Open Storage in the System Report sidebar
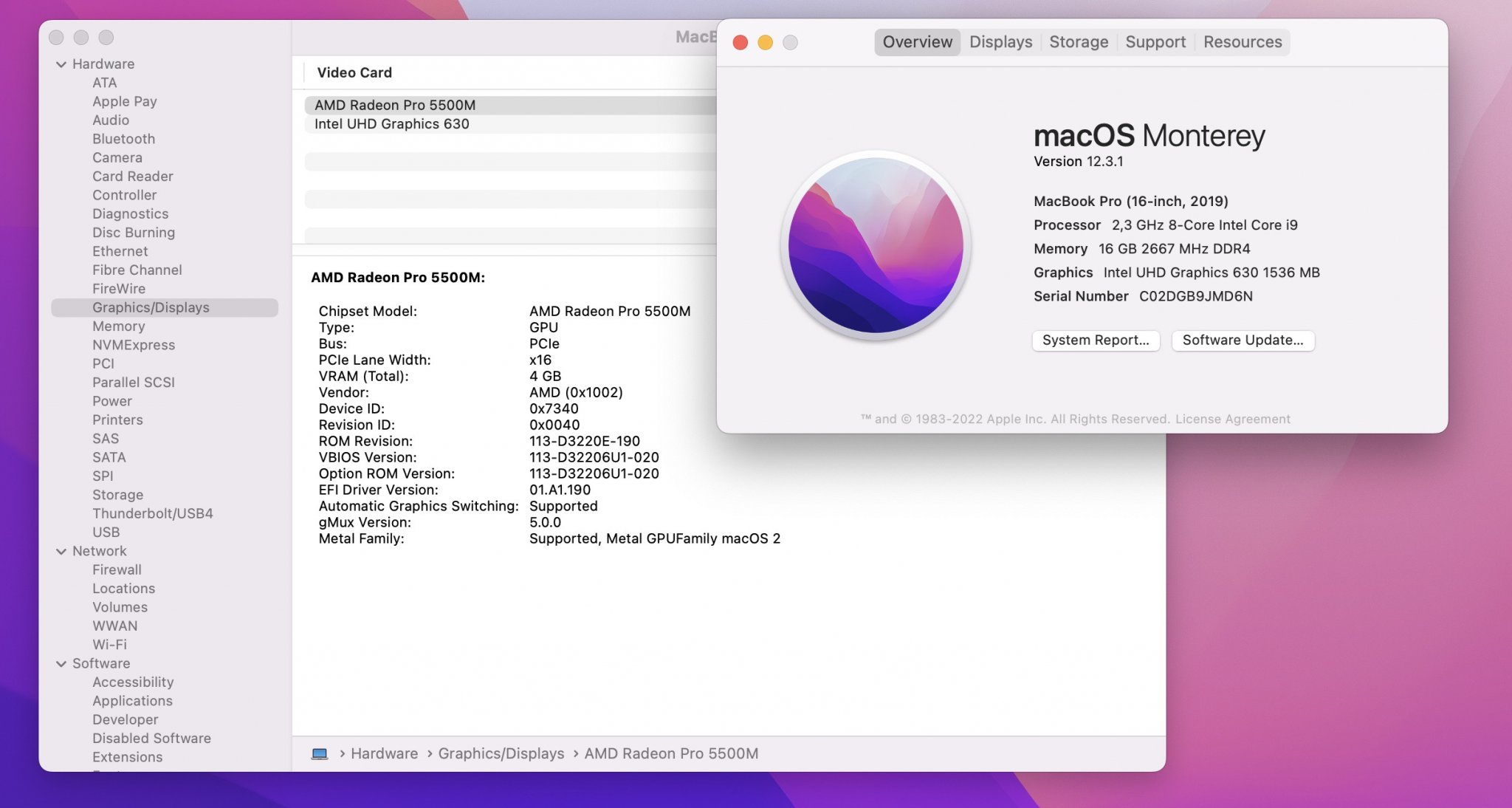 (118, 495)
